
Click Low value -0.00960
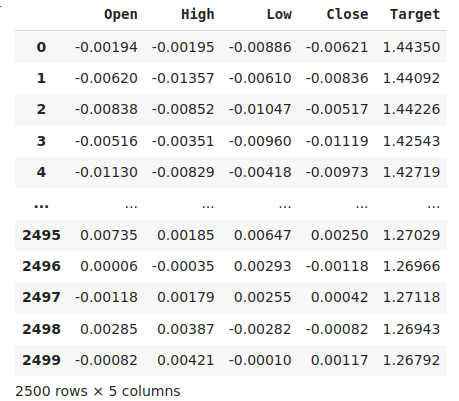(x=260, y=141)
